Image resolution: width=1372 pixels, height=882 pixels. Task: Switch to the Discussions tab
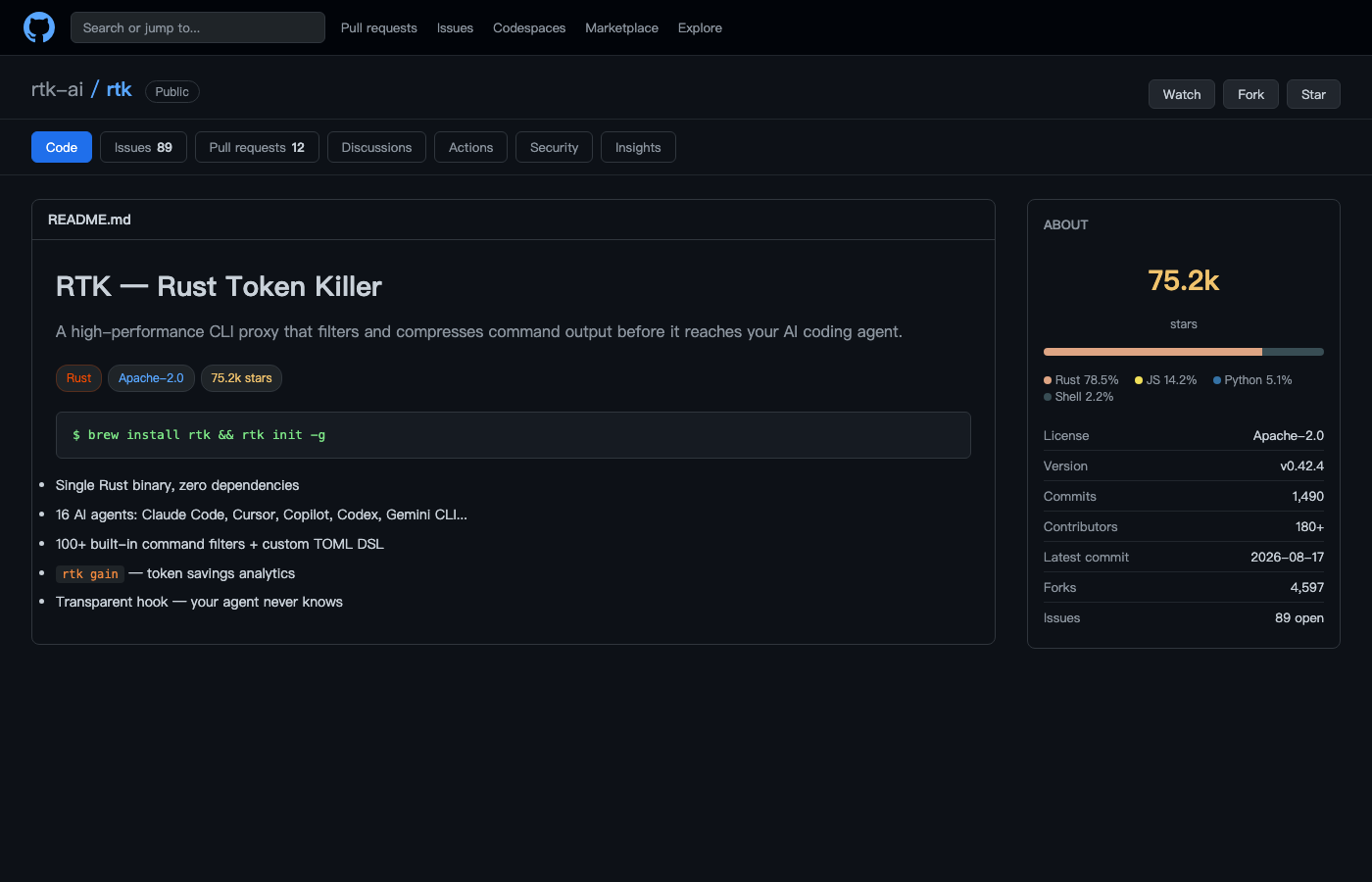pyautogui.click(x=376, y=147)
